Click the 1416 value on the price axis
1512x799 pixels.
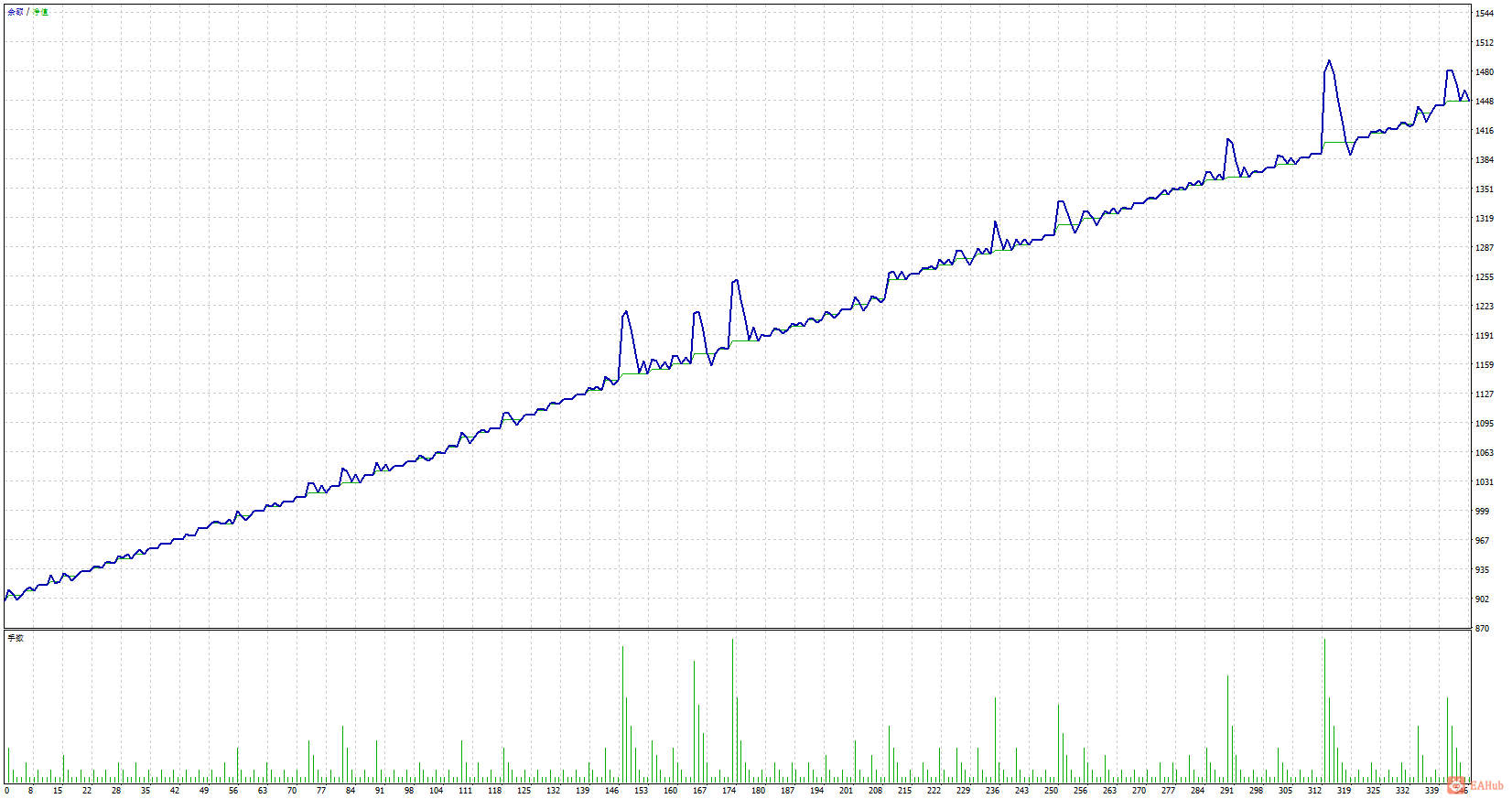pyautogui.click(x=1485, y=131)
